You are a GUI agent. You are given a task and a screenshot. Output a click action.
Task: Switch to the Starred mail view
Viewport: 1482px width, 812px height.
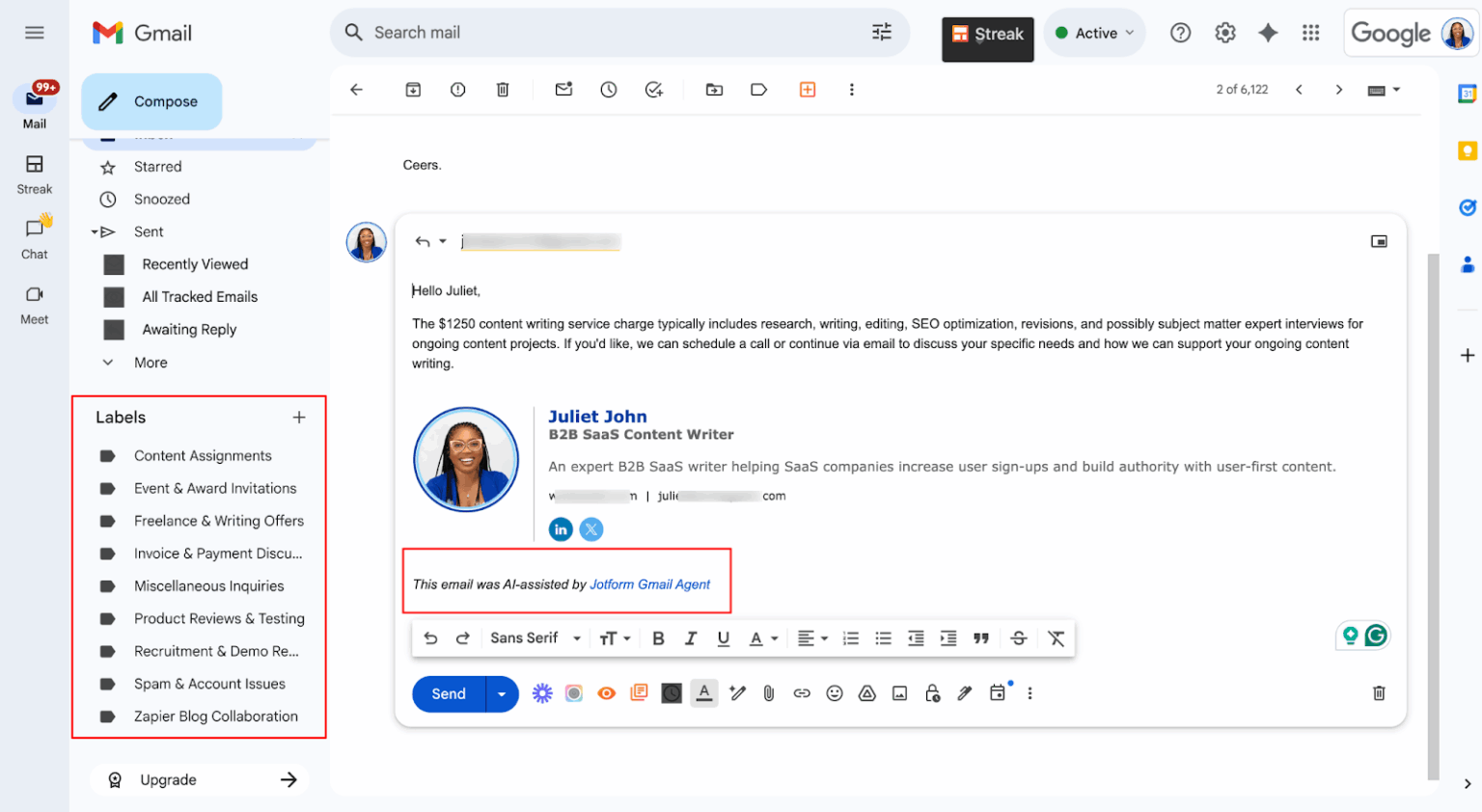157,166
